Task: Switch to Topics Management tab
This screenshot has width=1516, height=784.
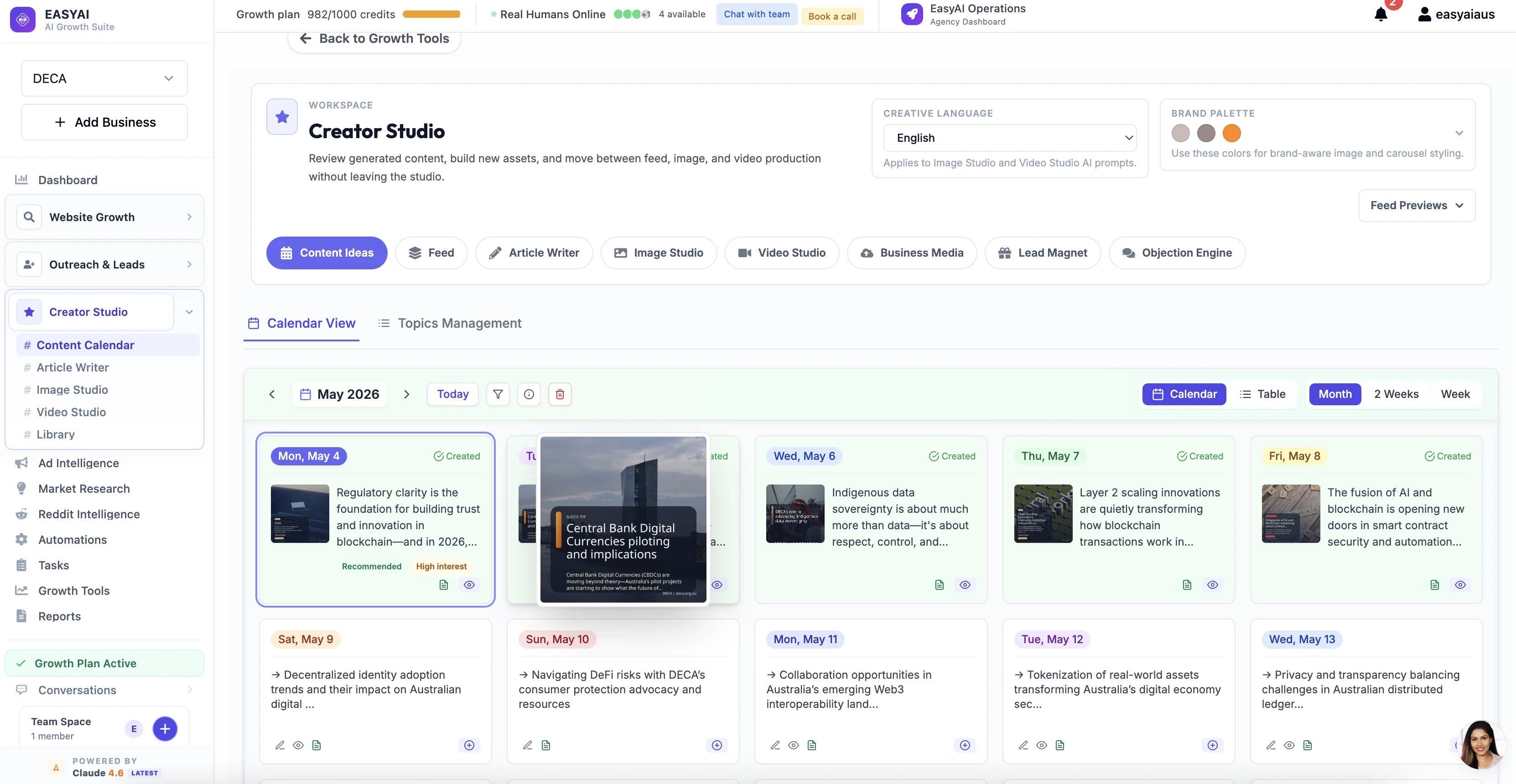Action: (449, 324)
